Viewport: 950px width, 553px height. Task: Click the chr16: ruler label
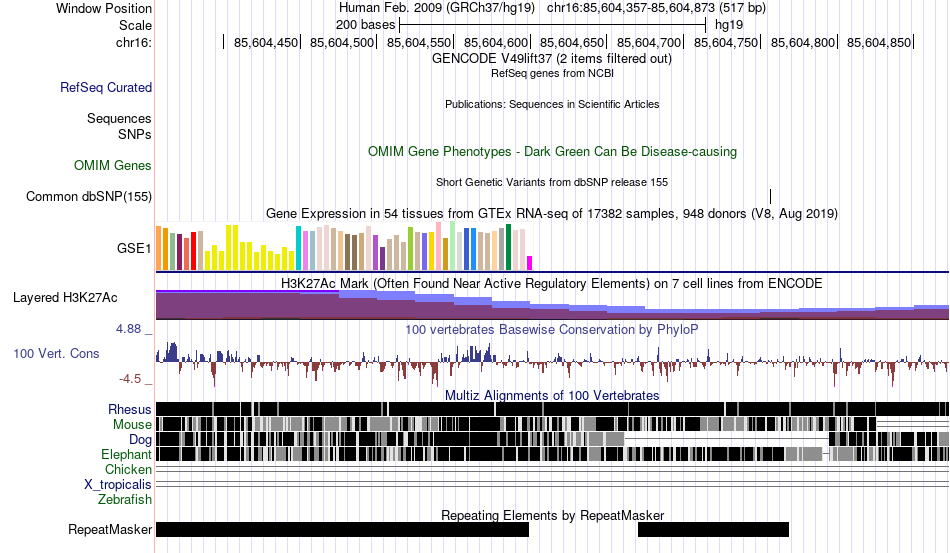133,42
